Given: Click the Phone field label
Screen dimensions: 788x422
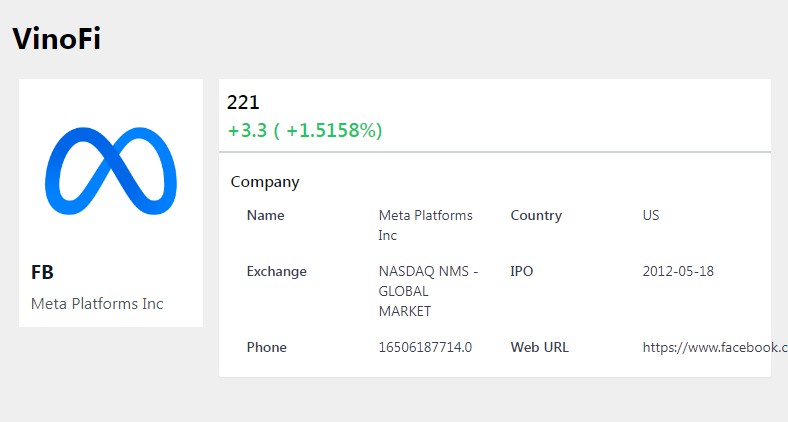Looking at the screenshot, I should [267, 347].
